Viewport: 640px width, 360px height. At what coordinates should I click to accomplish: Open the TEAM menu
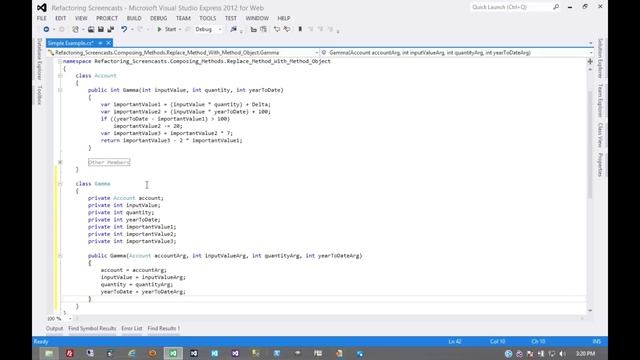[183, 18]
